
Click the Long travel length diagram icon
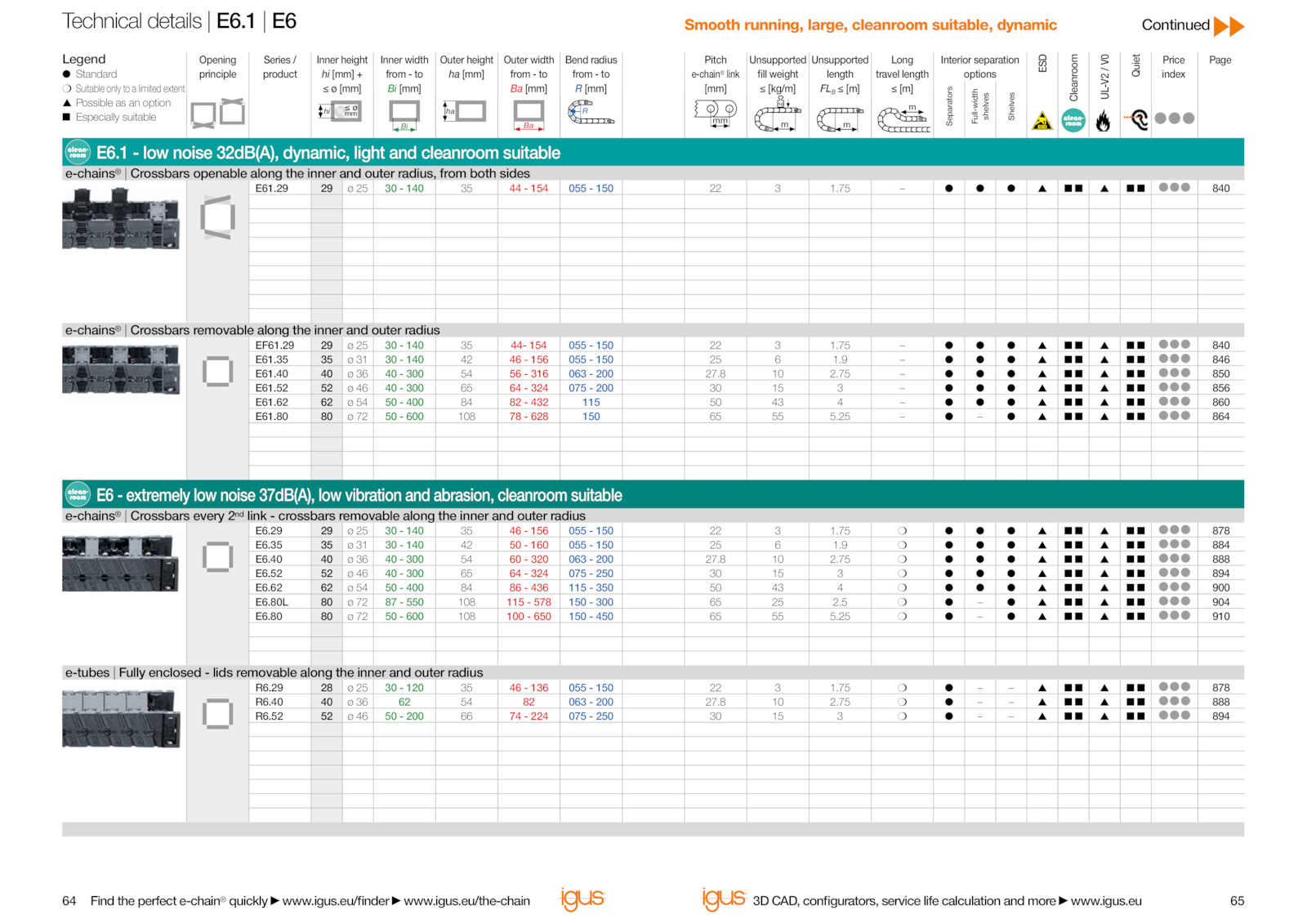pos(903,119)
